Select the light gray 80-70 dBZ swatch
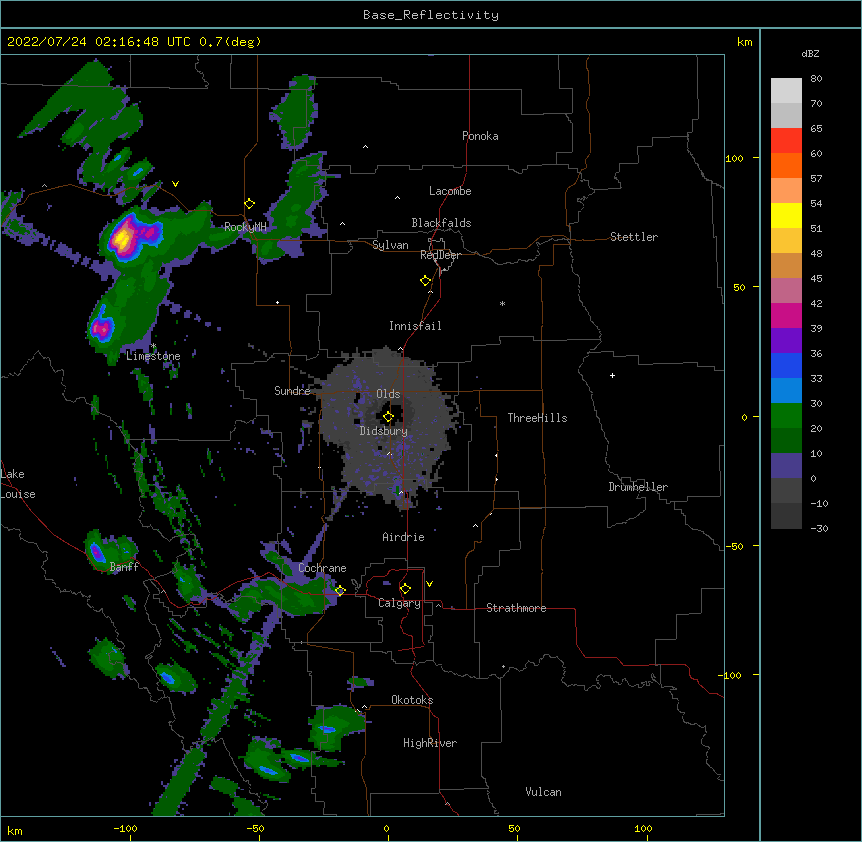 pos(786,90)
